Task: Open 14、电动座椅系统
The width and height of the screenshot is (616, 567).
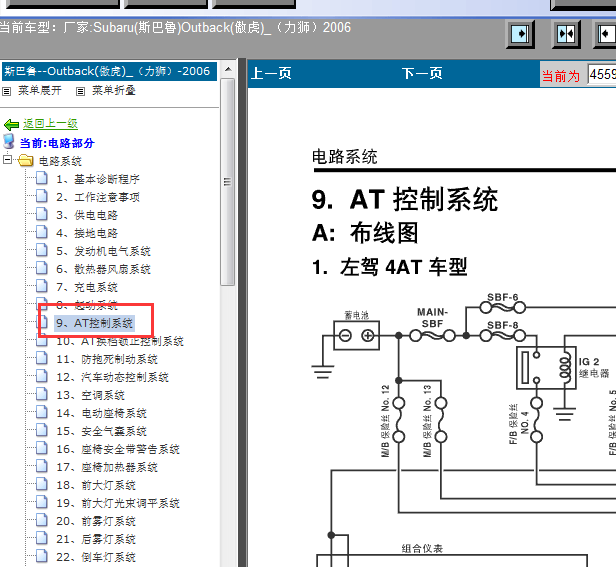Action: pyautogui.click(x=101, y=413)
